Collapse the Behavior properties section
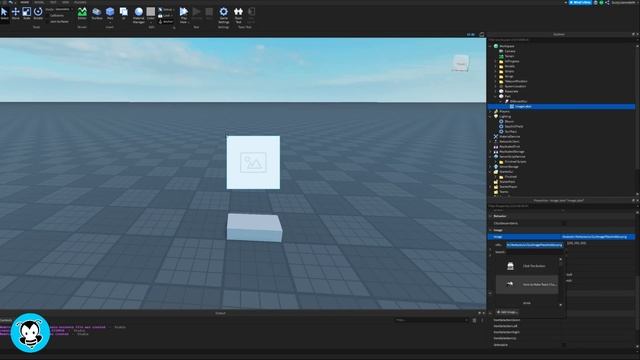The image size is (640, 360). pos(491,216)
